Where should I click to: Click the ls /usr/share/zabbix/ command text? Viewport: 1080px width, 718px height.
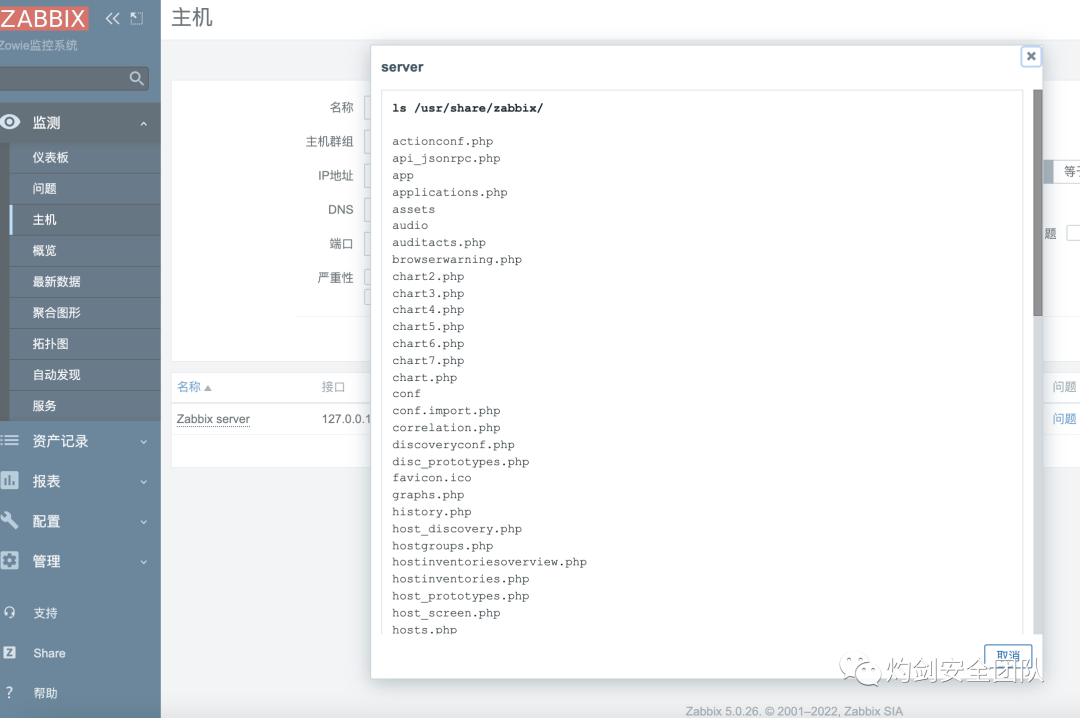pos(468,108)
